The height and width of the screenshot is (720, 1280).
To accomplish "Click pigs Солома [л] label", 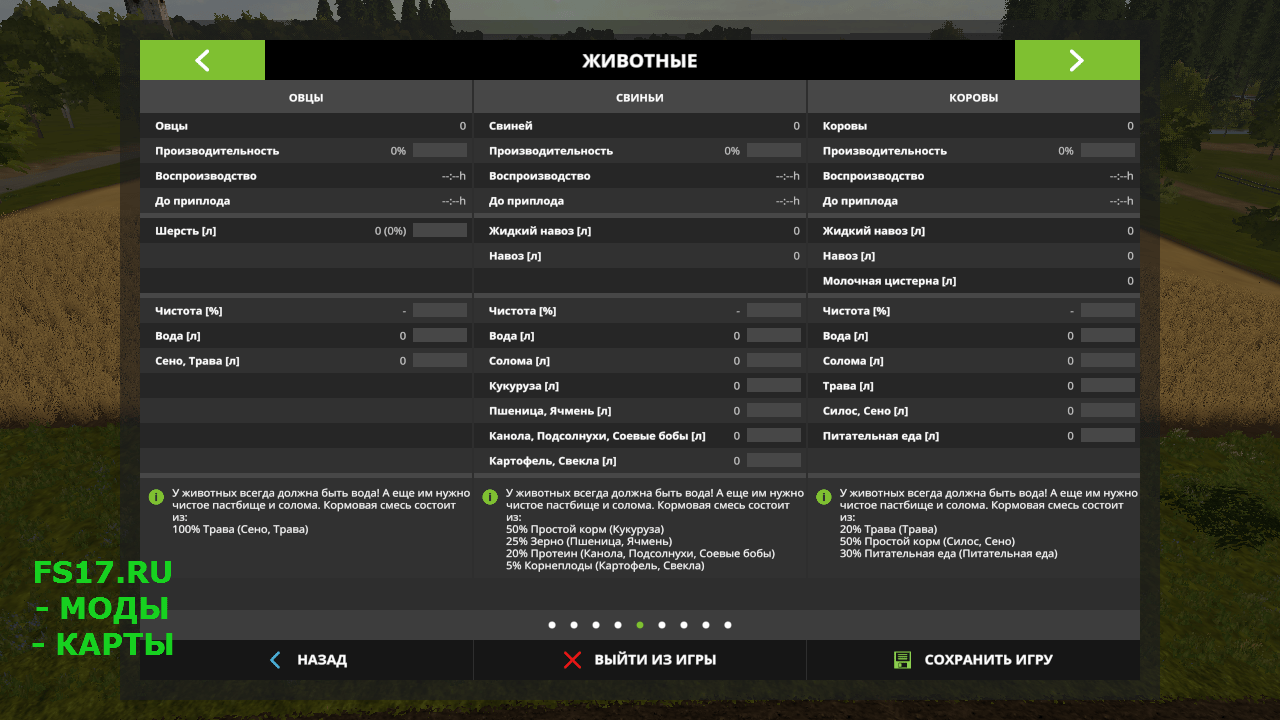I will tap(519, 361).
